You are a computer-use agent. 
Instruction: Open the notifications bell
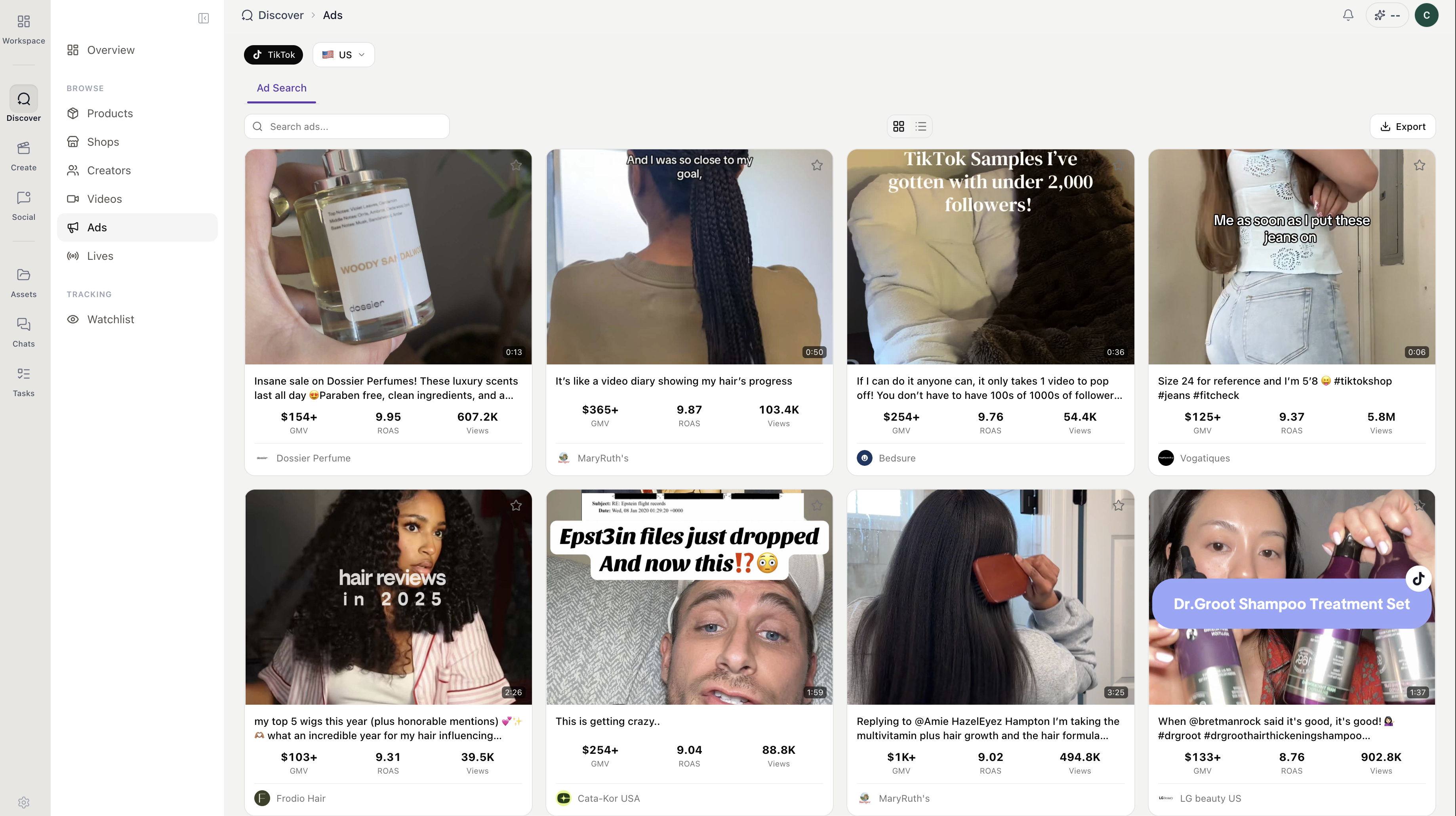pos(1348,15)
